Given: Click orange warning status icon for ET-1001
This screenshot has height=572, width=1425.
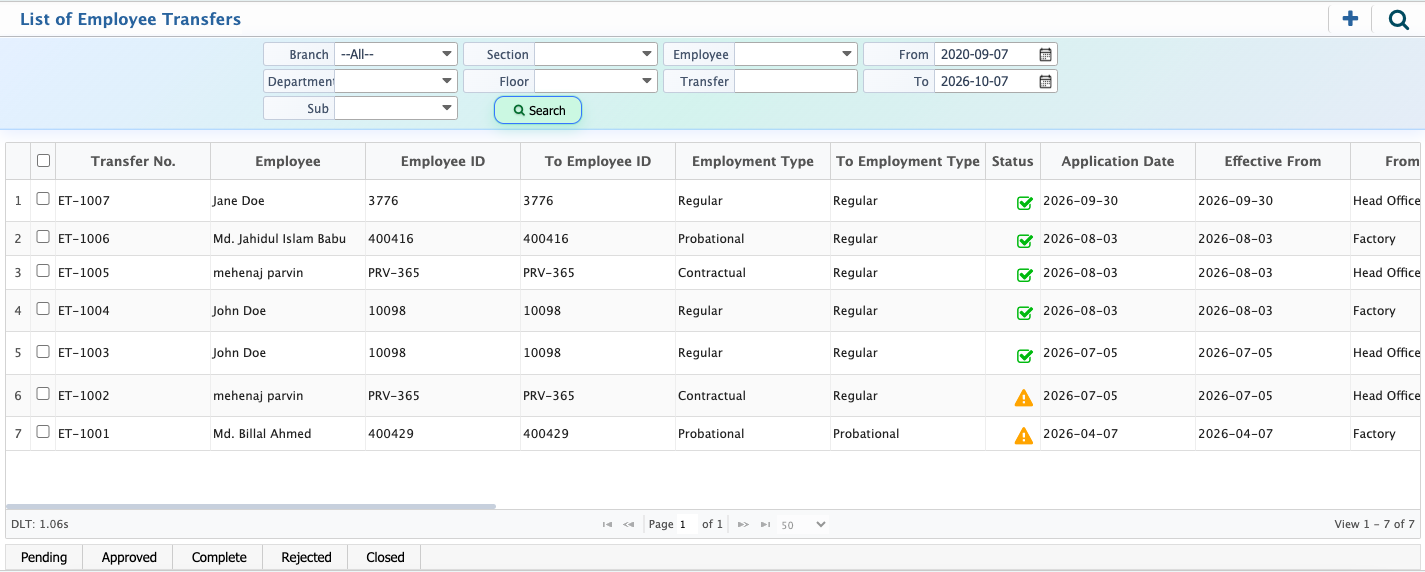Looking at the screenshot, I should (x=1024, y=436).
